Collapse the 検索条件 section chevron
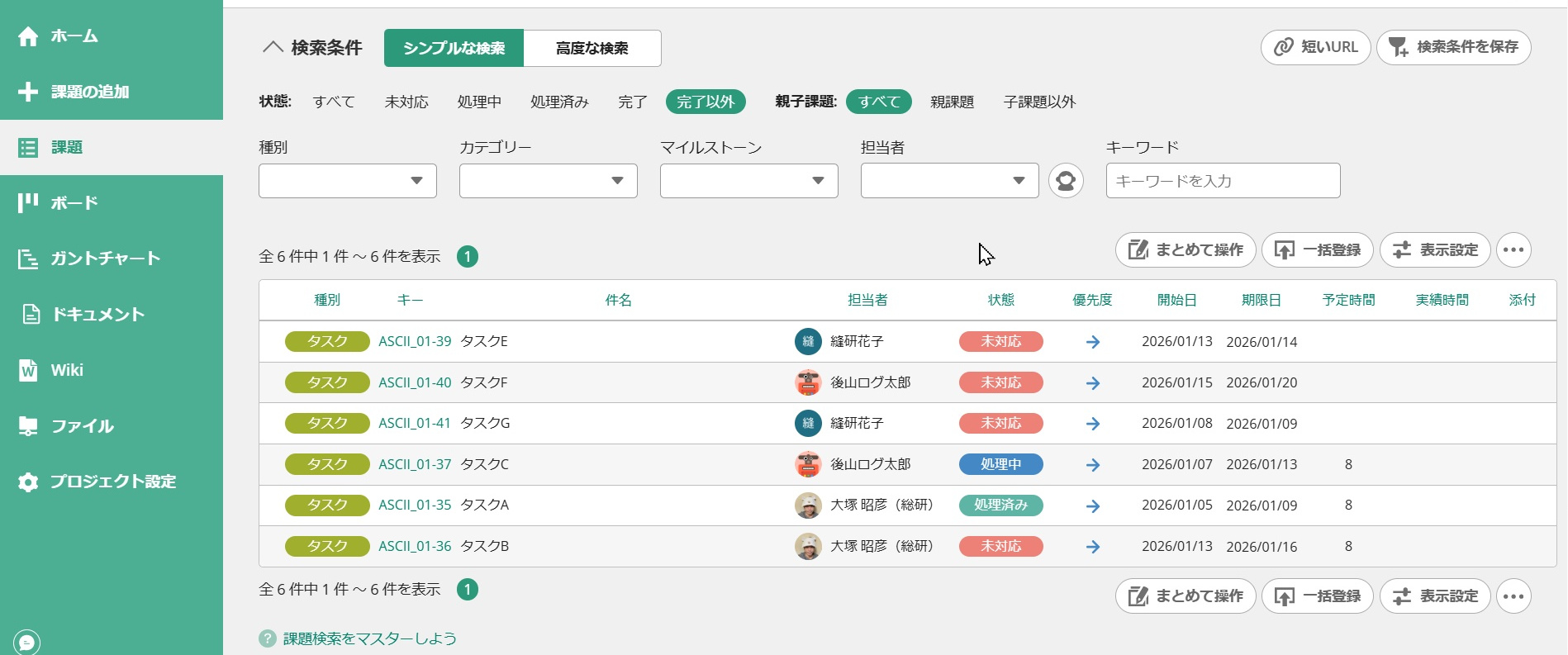The image size is (1568, 655). [x=273, y=48]
